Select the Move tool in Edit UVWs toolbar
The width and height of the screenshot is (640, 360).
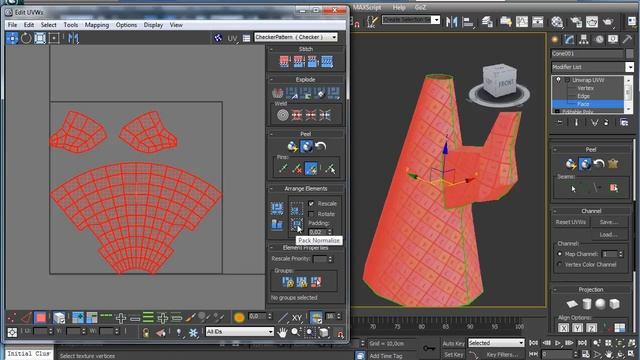(12, 38)
